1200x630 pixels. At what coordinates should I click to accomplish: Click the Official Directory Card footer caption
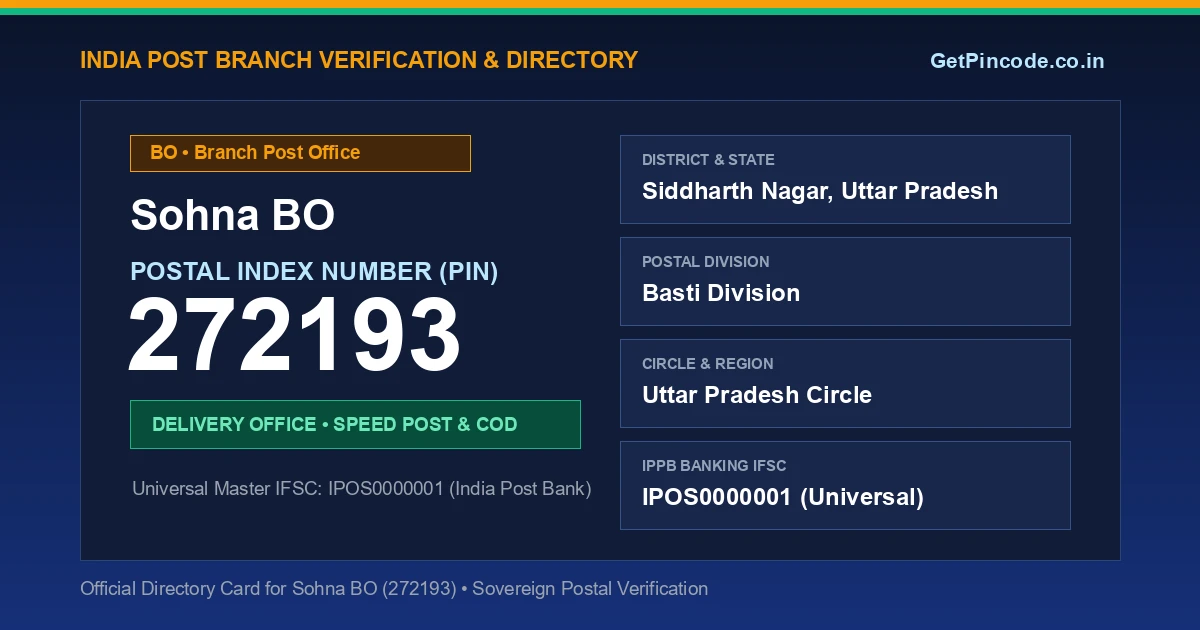(394, 589)
